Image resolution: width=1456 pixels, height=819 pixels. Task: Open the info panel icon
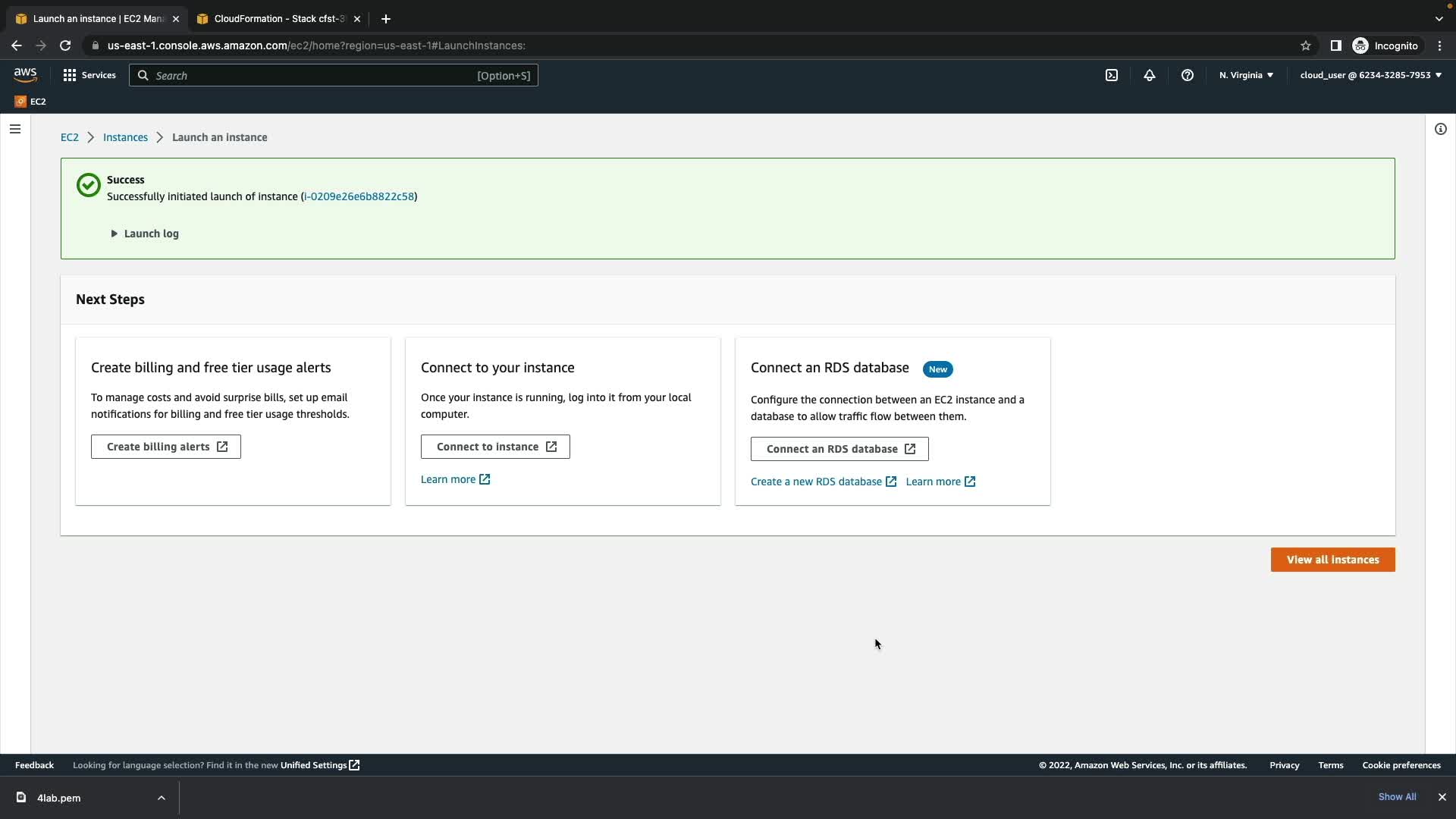point(1441,129)
